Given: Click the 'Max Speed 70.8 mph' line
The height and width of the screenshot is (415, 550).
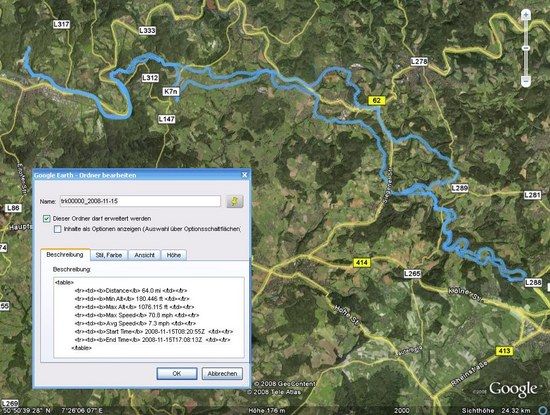Looking at the screenshot, I should click(x=137, y=315).
